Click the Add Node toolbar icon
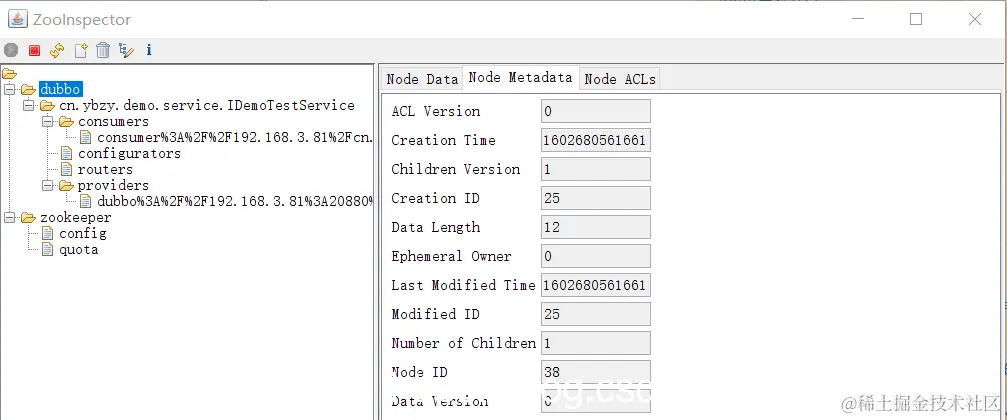Viewport: 1007px width, 420px height. [x=81, y=49]
